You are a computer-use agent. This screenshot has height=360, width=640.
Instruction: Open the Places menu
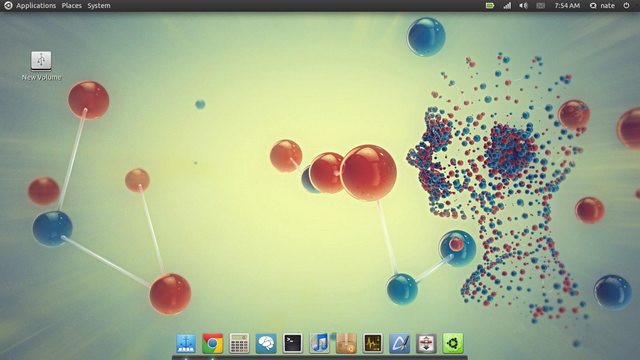coord(71,6)
